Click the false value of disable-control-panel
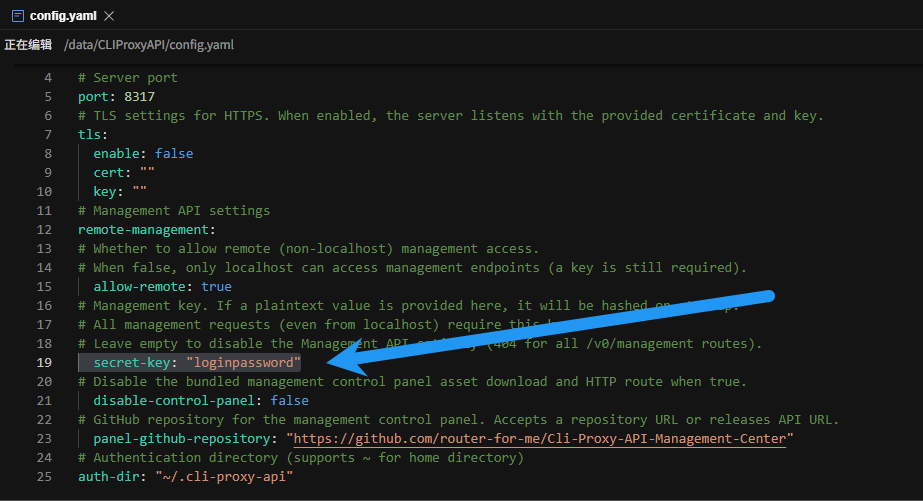This screenshot has width=923, height=501. [289, 400]
